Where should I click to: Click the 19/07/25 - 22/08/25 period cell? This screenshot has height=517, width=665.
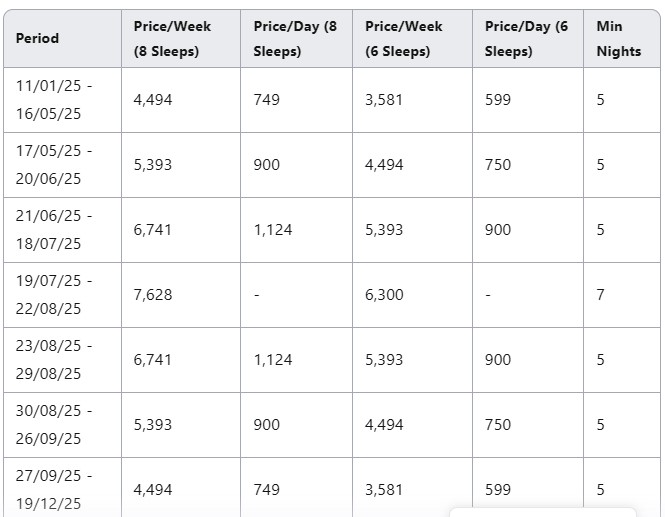62,295
